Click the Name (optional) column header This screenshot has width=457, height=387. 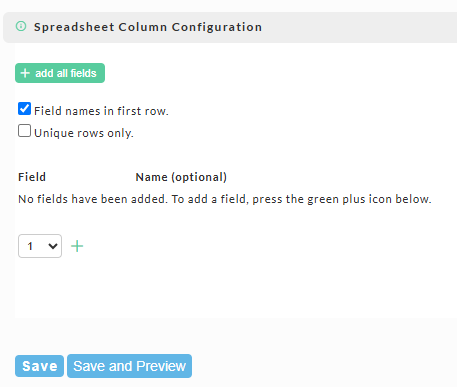(181, 177)
